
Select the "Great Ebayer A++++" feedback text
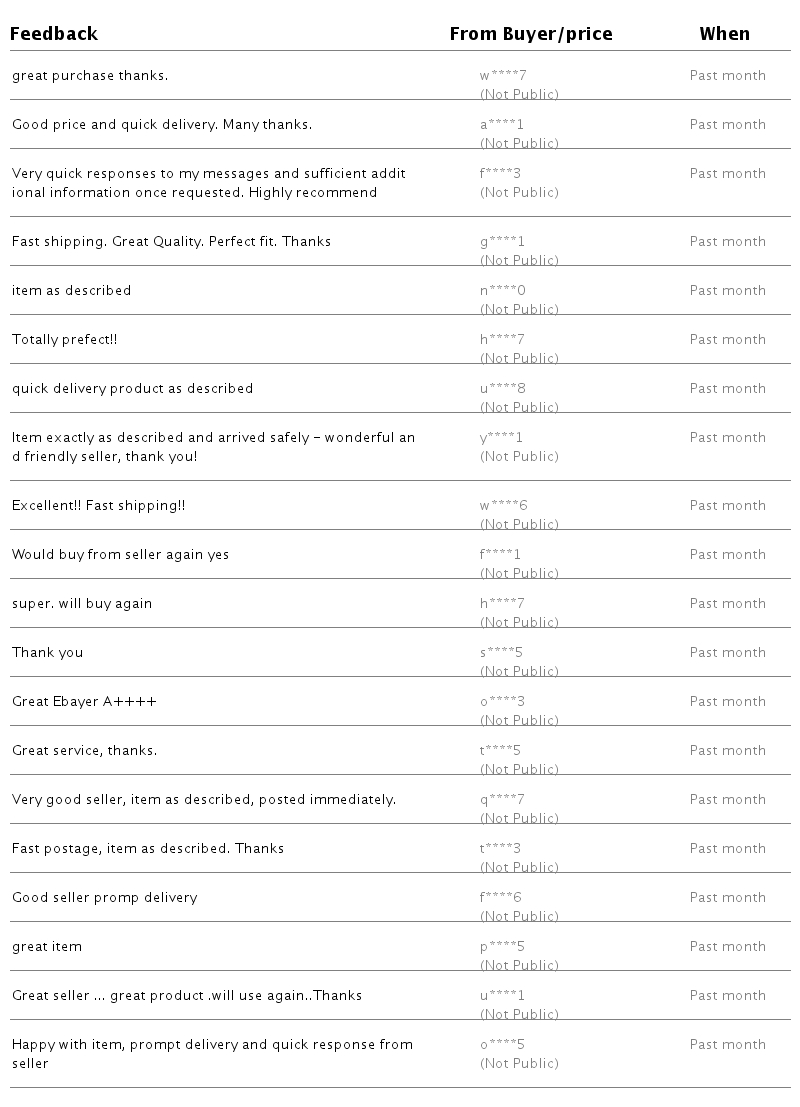point(84,701)
